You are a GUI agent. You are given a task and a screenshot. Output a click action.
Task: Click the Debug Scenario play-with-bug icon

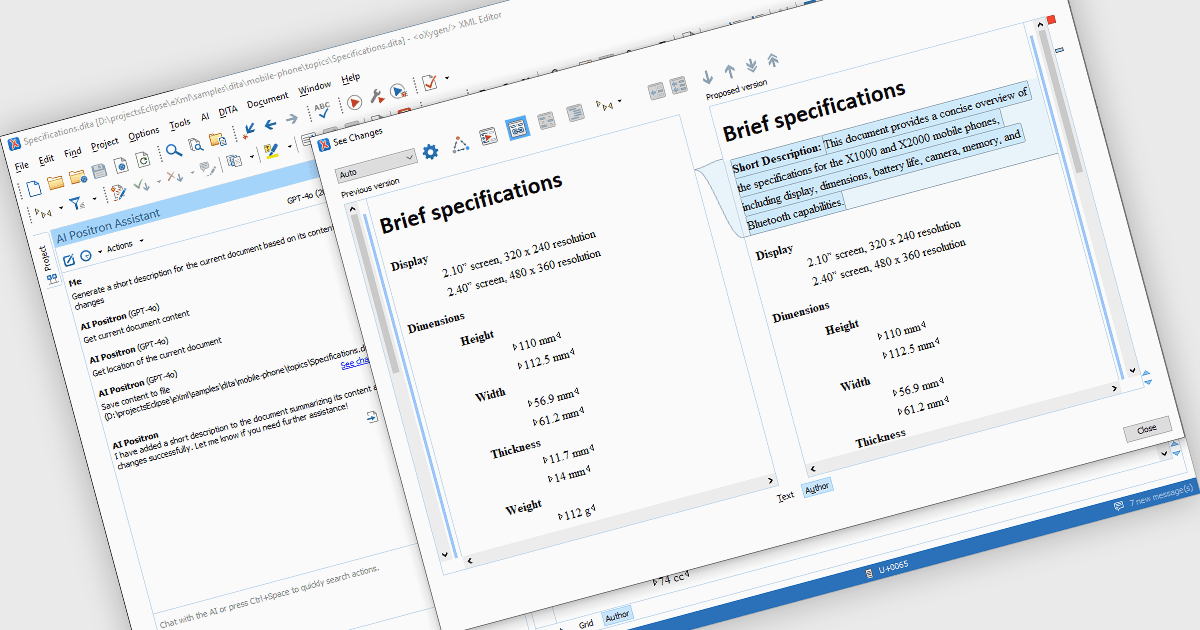point(398,91)
